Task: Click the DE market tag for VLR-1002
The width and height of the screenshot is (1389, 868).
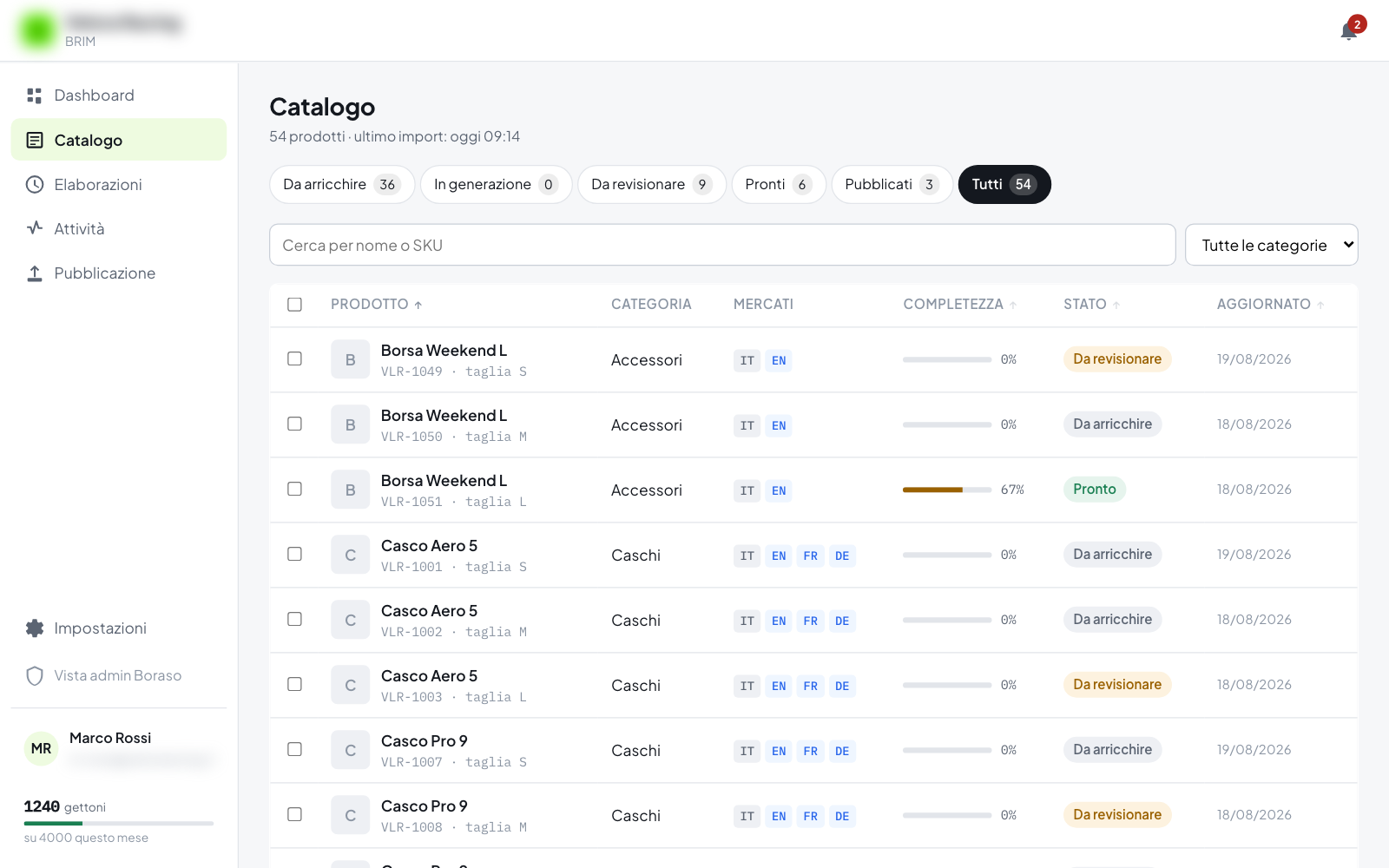Action: coord(842,621)
